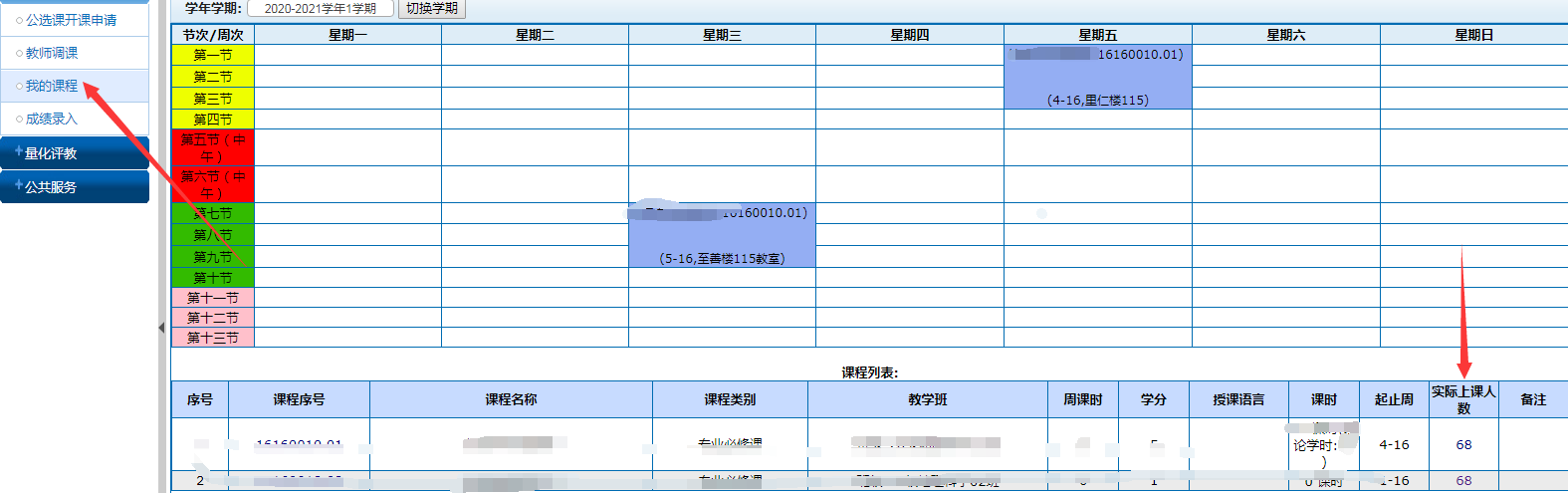Click the 实际上课人数 column header
This screenshot has width=1568, height=493.
tap(1463, 399)
